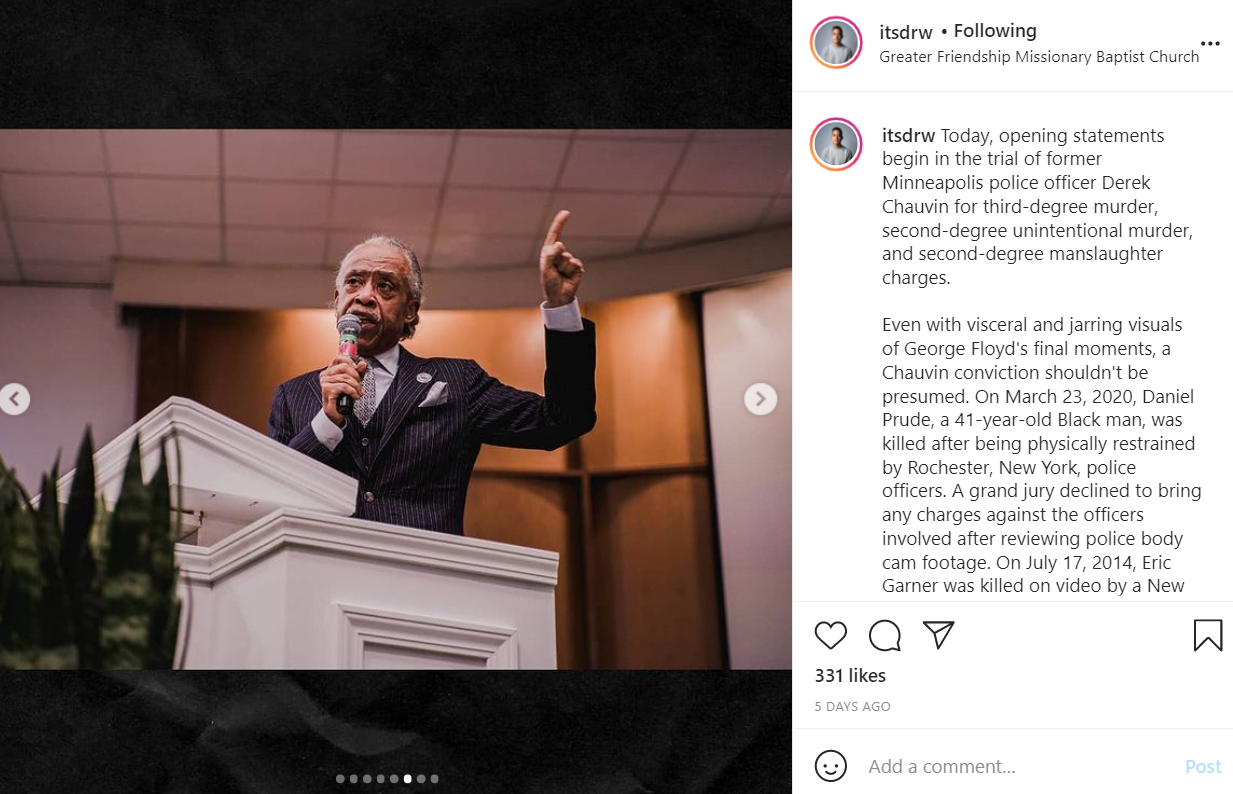Click itsdrw avatar beside the caption

click(836, 145)
